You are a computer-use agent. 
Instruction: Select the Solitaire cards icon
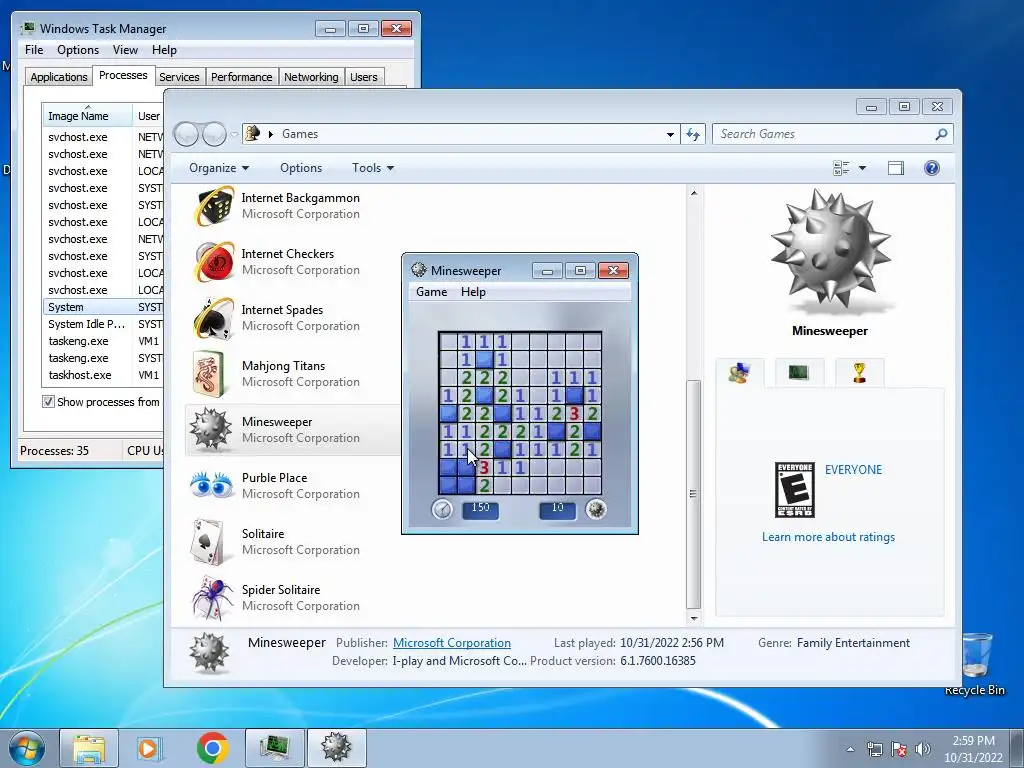point(209,541)
